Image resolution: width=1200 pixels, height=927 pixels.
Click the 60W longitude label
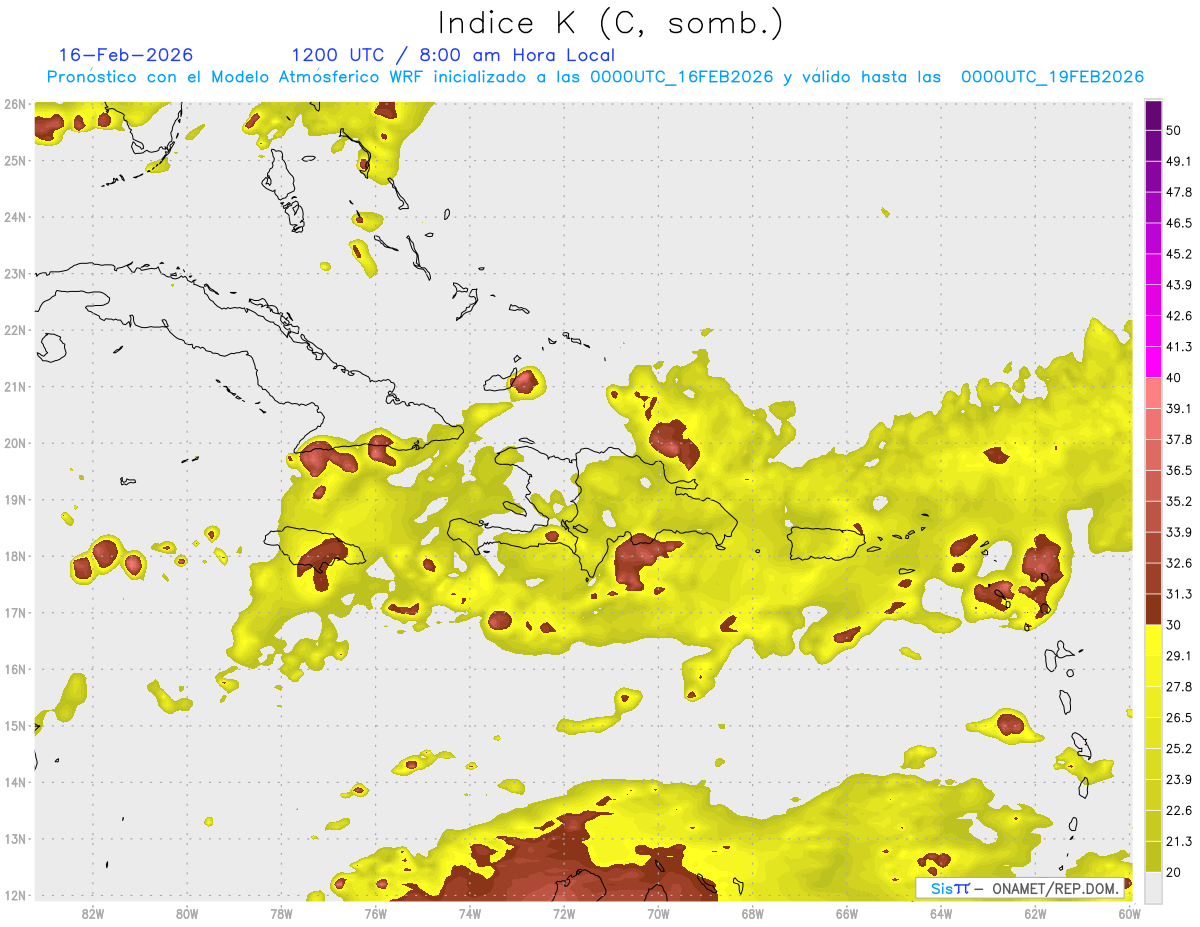pos(1129,913)
